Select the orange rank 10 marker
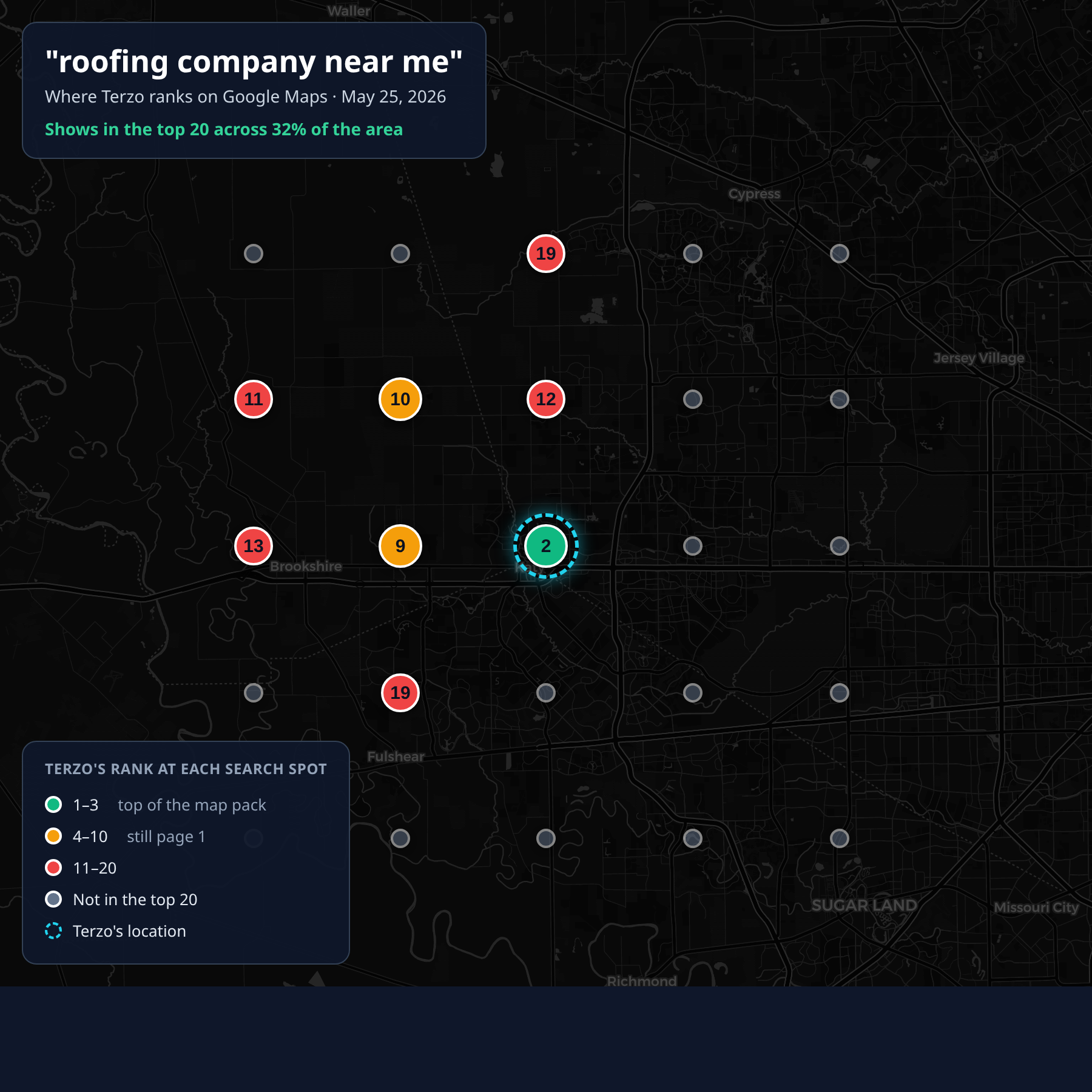Viewport: 1092px width, 1092px height. [400, 399]
